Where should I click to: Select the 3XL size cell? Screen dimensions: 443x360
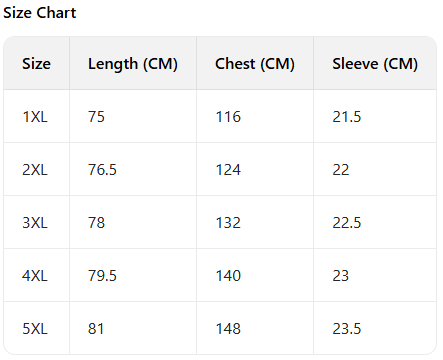point(35,223)
